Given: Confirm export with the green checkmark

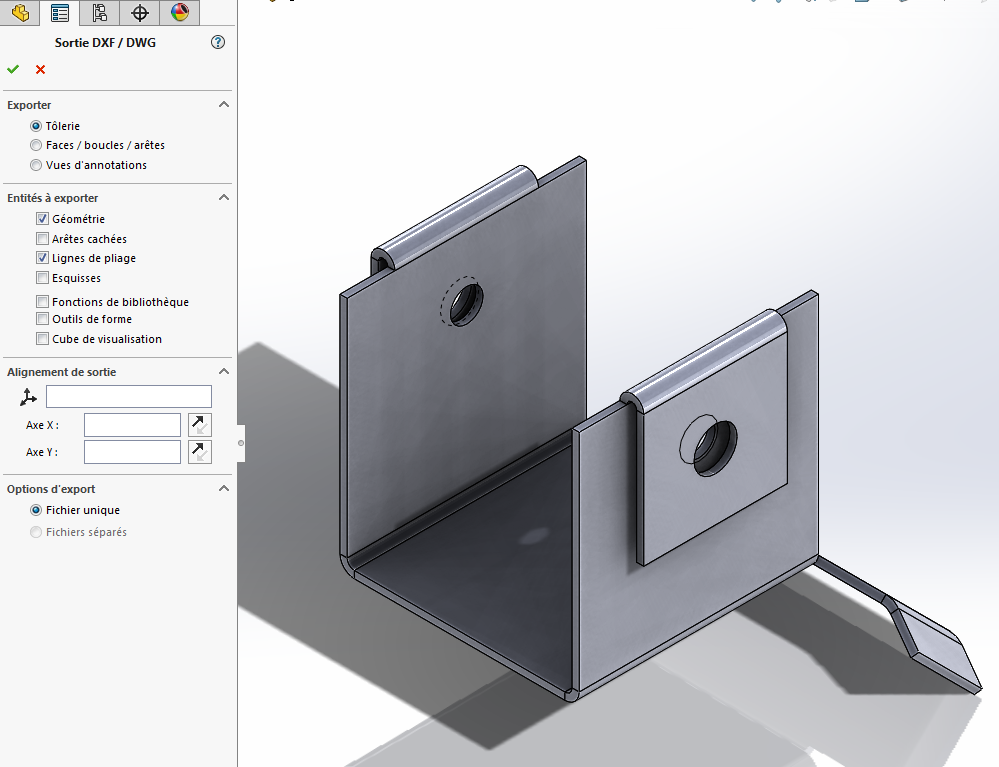Looking at the screenshot, I should (13, 69).
